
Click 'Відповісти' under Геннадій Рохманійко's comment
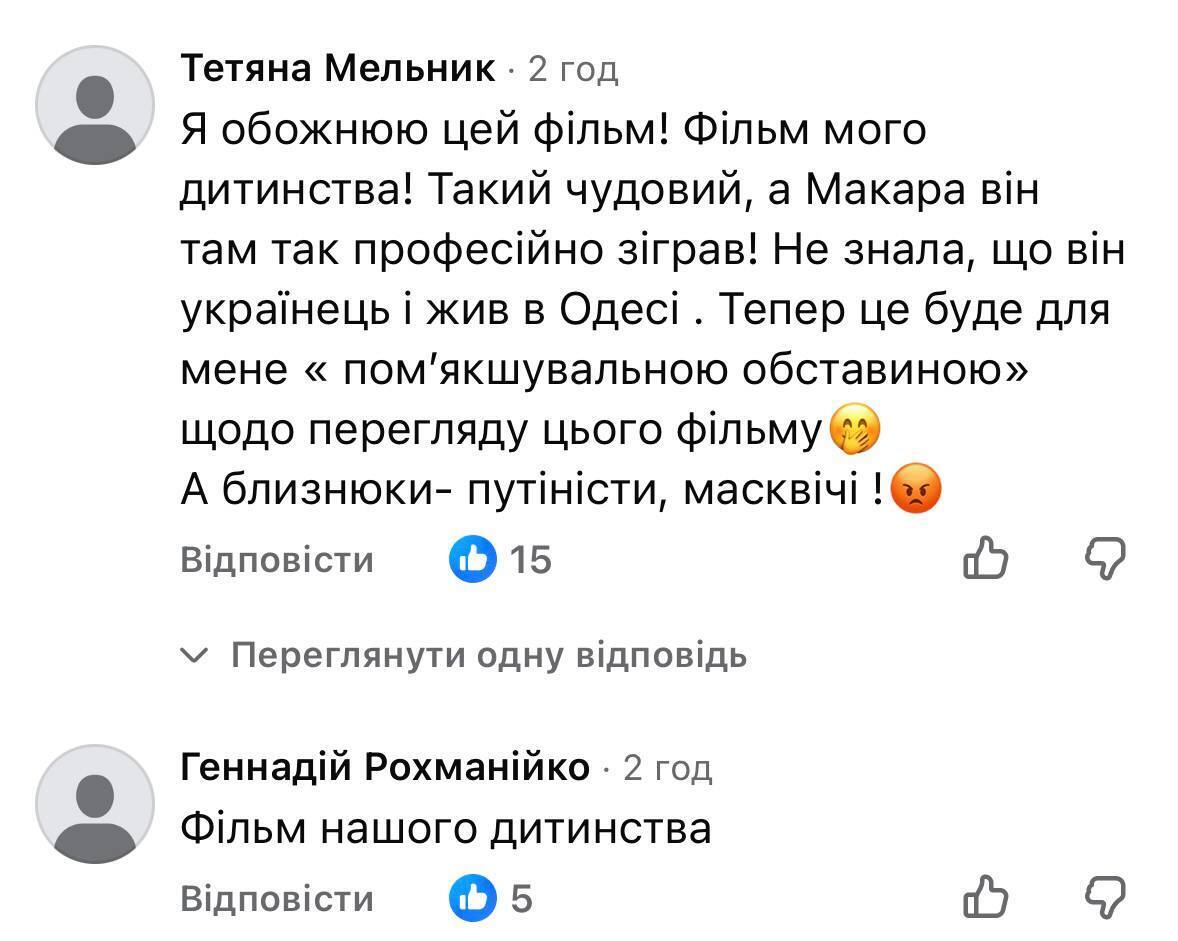click(278, 898)
